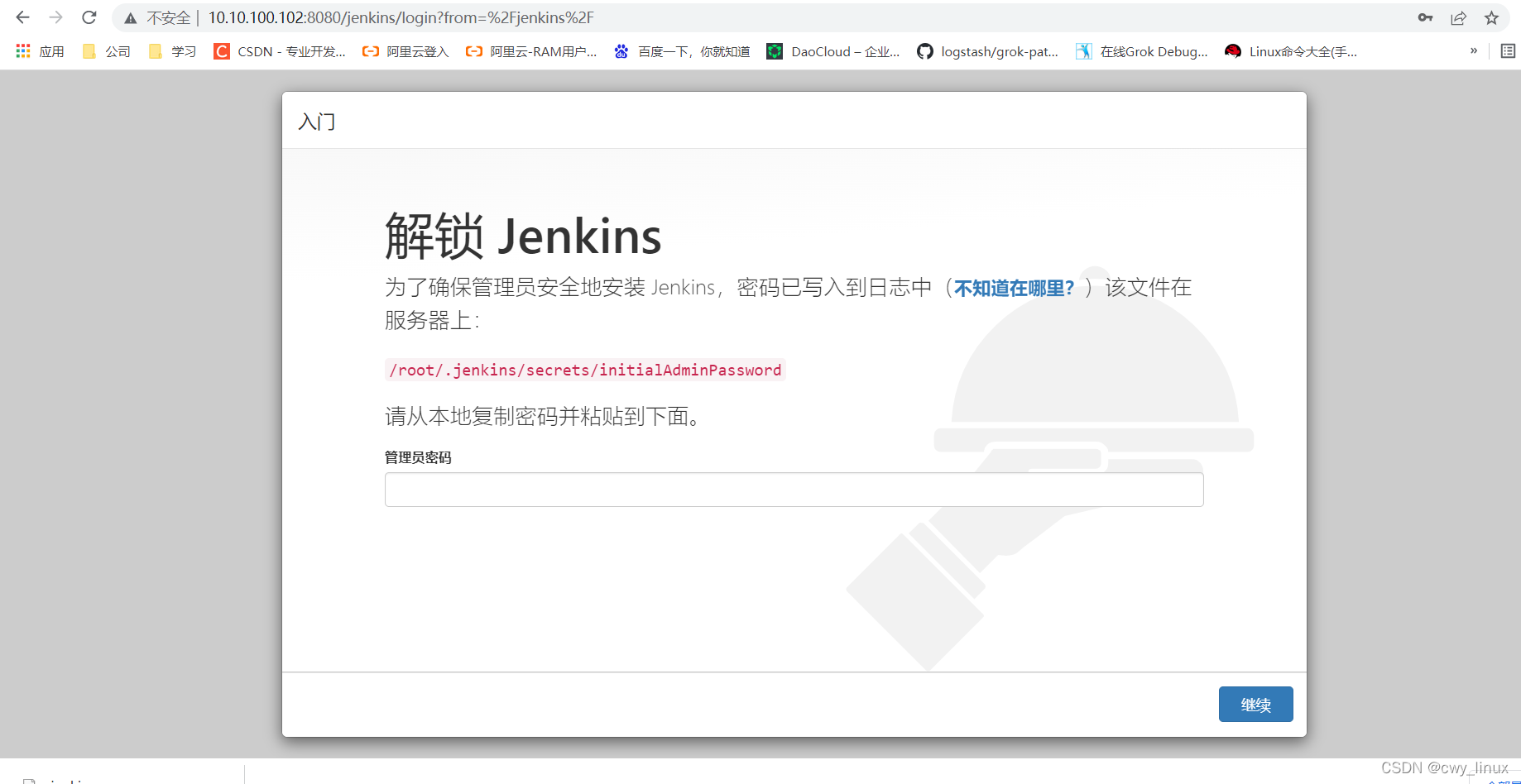Click the not-secure warning triangle icon
Image resolution: width=1521 pixels, height=784 pixels.
[130, 18]
